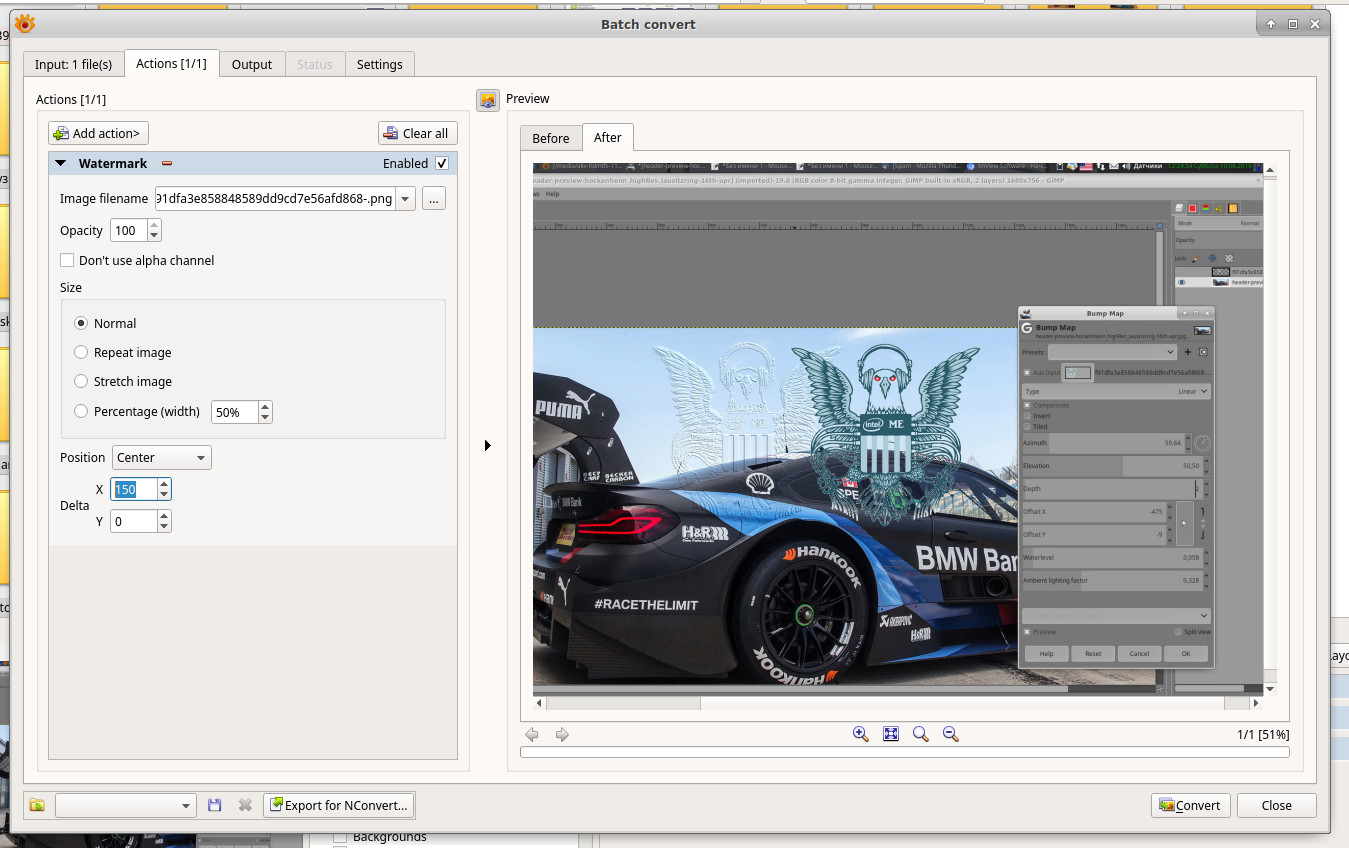Open the Position dropdown set to Center
Image resolution: width=1349 pixels, height=848 pixels.
(162, 458)
